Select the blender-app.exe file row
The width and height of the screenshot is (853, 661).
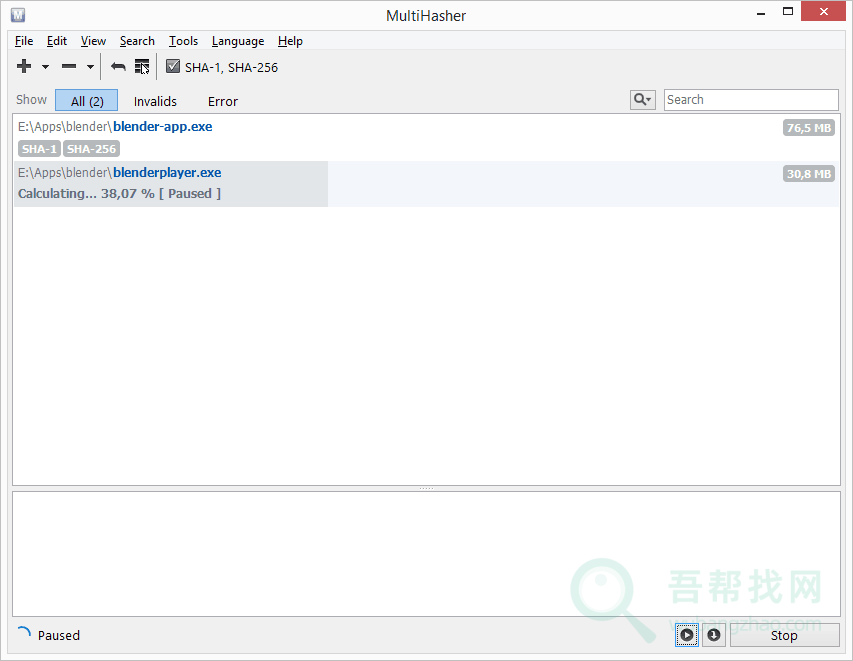coord(400,137)
